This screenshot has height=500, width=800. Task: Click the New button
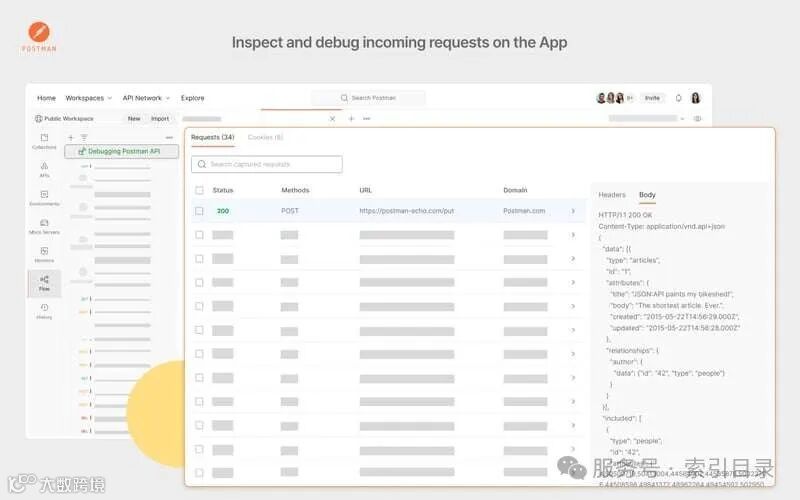coord(134,118)
